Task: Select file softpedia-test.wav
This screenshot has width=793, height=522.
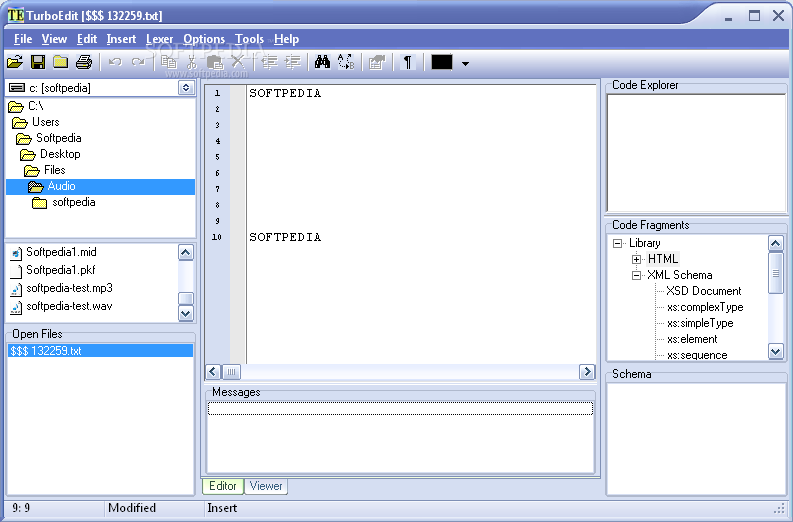Action: pyautogui.click(x=69, y=306)
